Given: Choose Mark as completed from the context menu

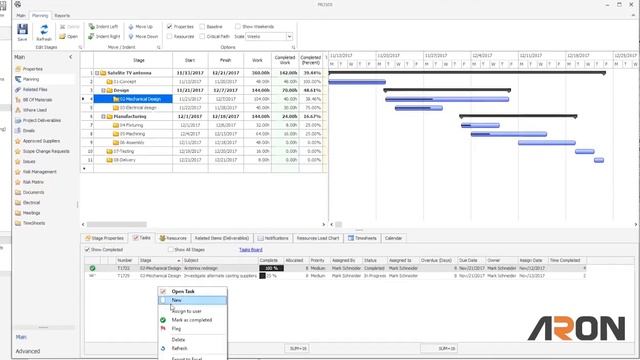Looking at the screenshot, I should (192, 320).
